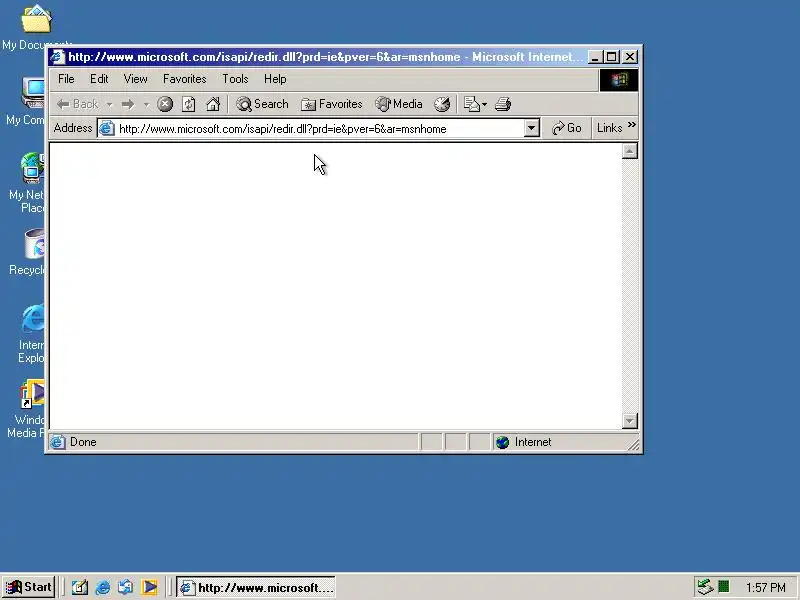Image resolution: width=800 pixels, height=600 pixels.
Task: Click the microsoft.com taskbar window button
Action: coord(257,587)
